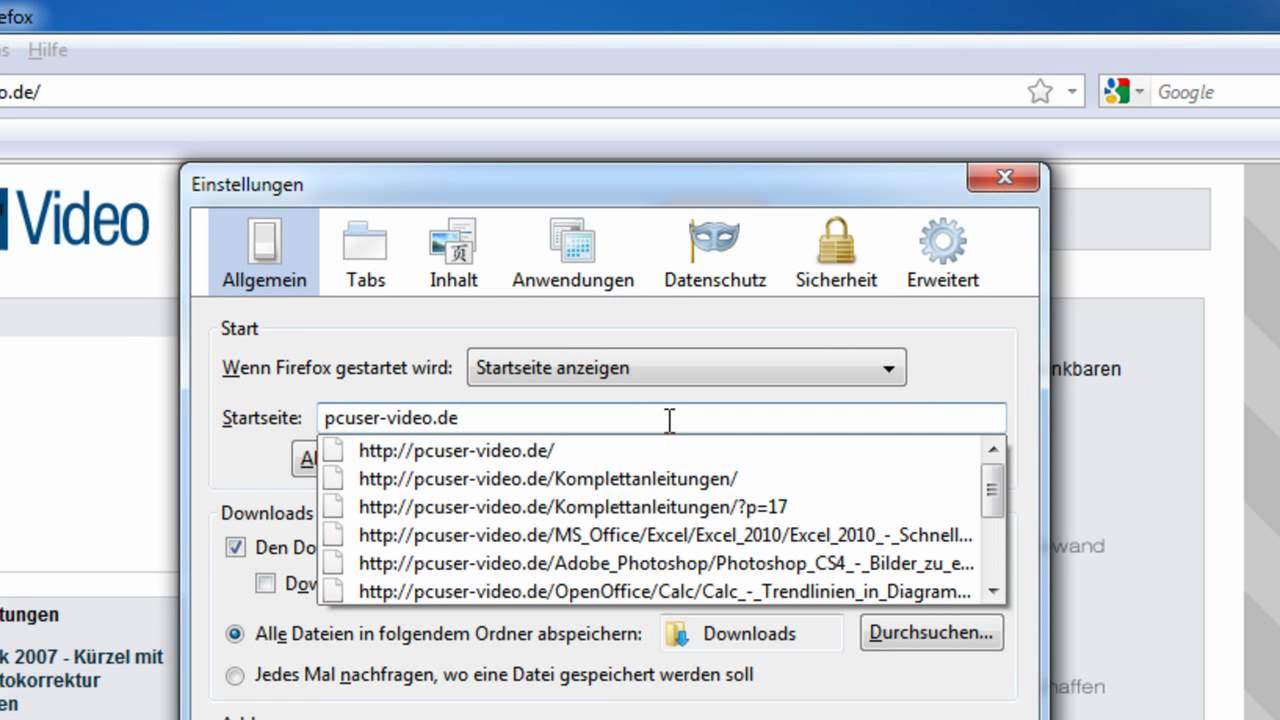Close the Einstellungen dialog

(1004, 178)
